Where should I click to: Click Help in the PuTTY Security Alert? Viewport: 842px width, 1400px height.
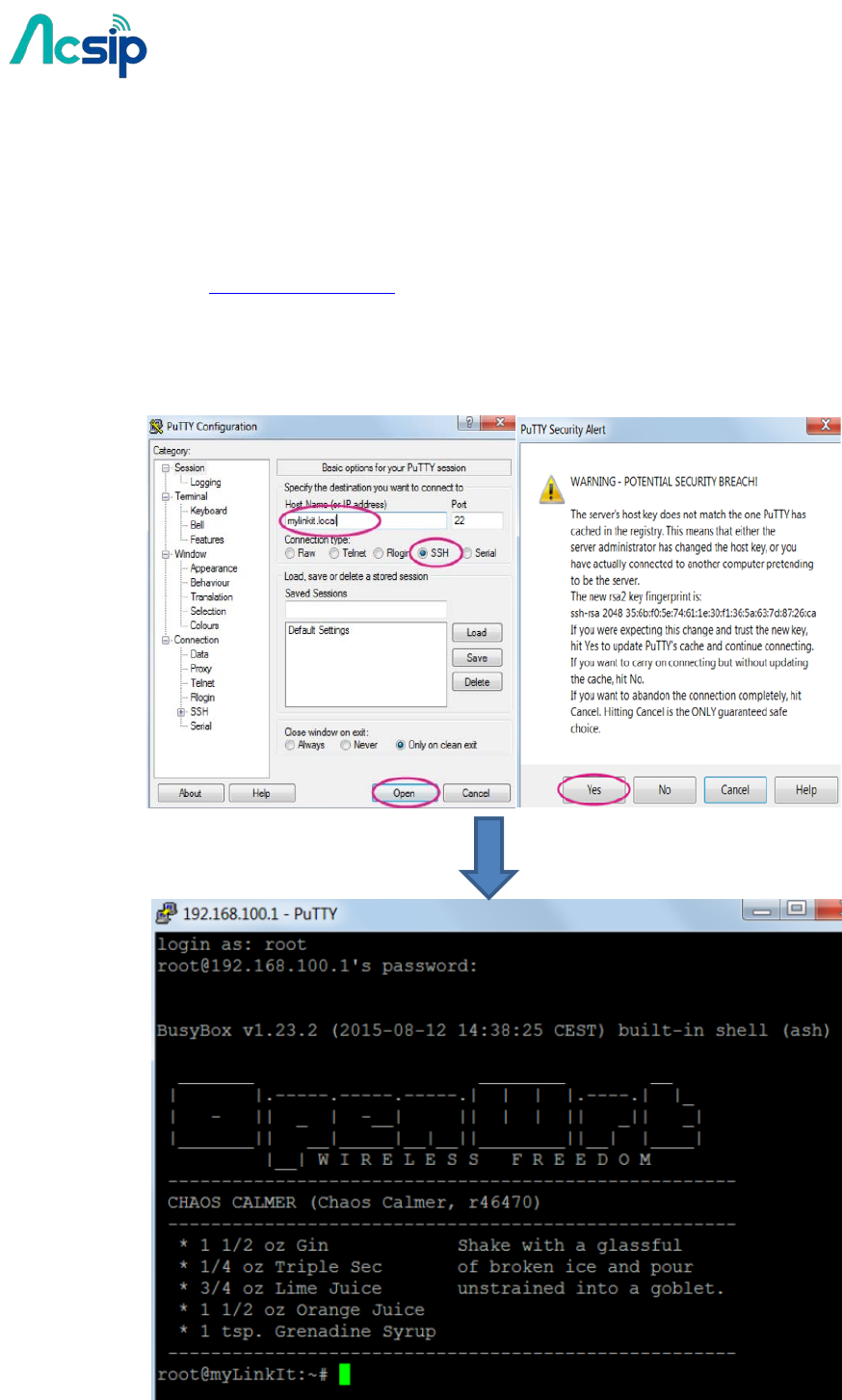[x=806, y=790]
